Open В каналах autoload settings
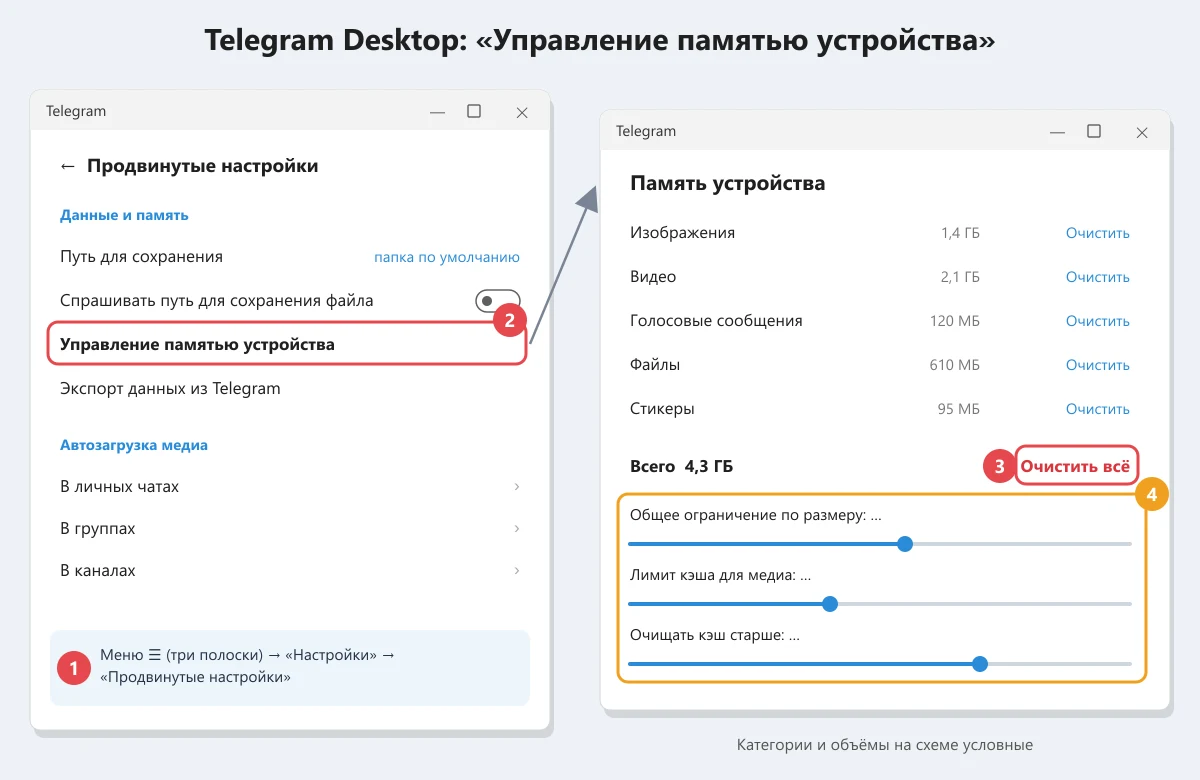 290,571
